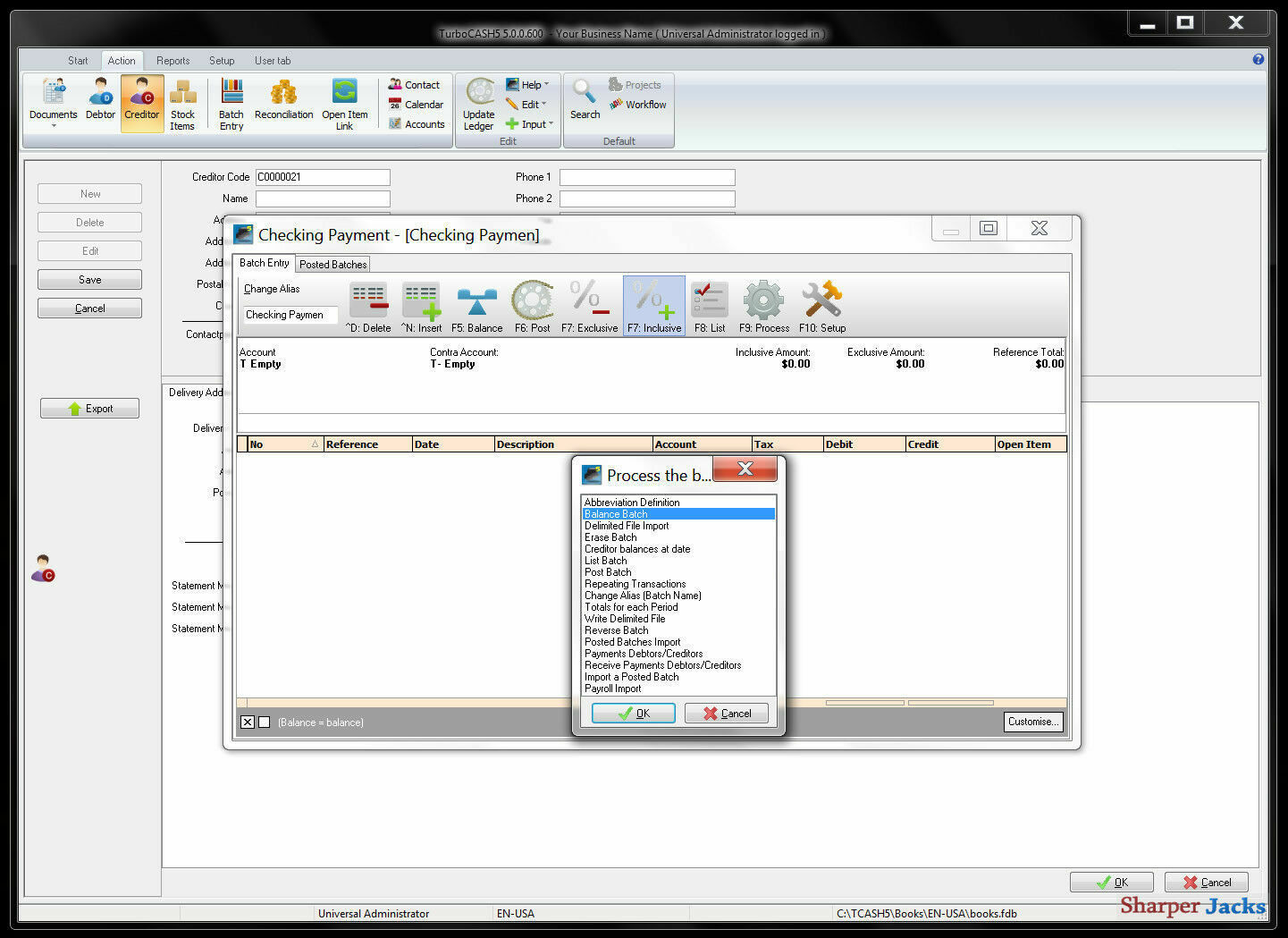The image size is (1288, 938).
Task: Click the Phone 1 input field
Action: (647, 177)
